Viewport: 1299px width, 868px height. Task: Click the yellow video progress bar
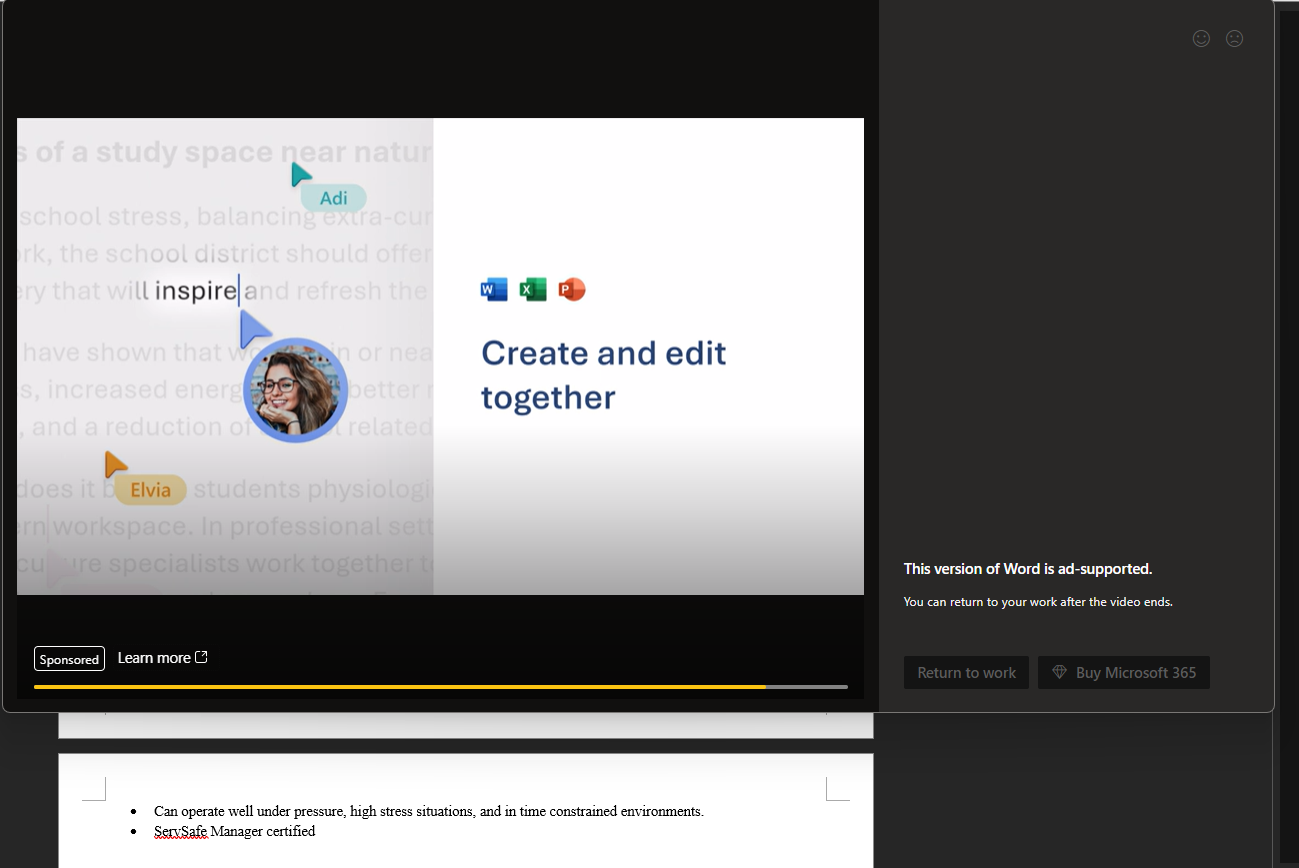coord(441,687)
